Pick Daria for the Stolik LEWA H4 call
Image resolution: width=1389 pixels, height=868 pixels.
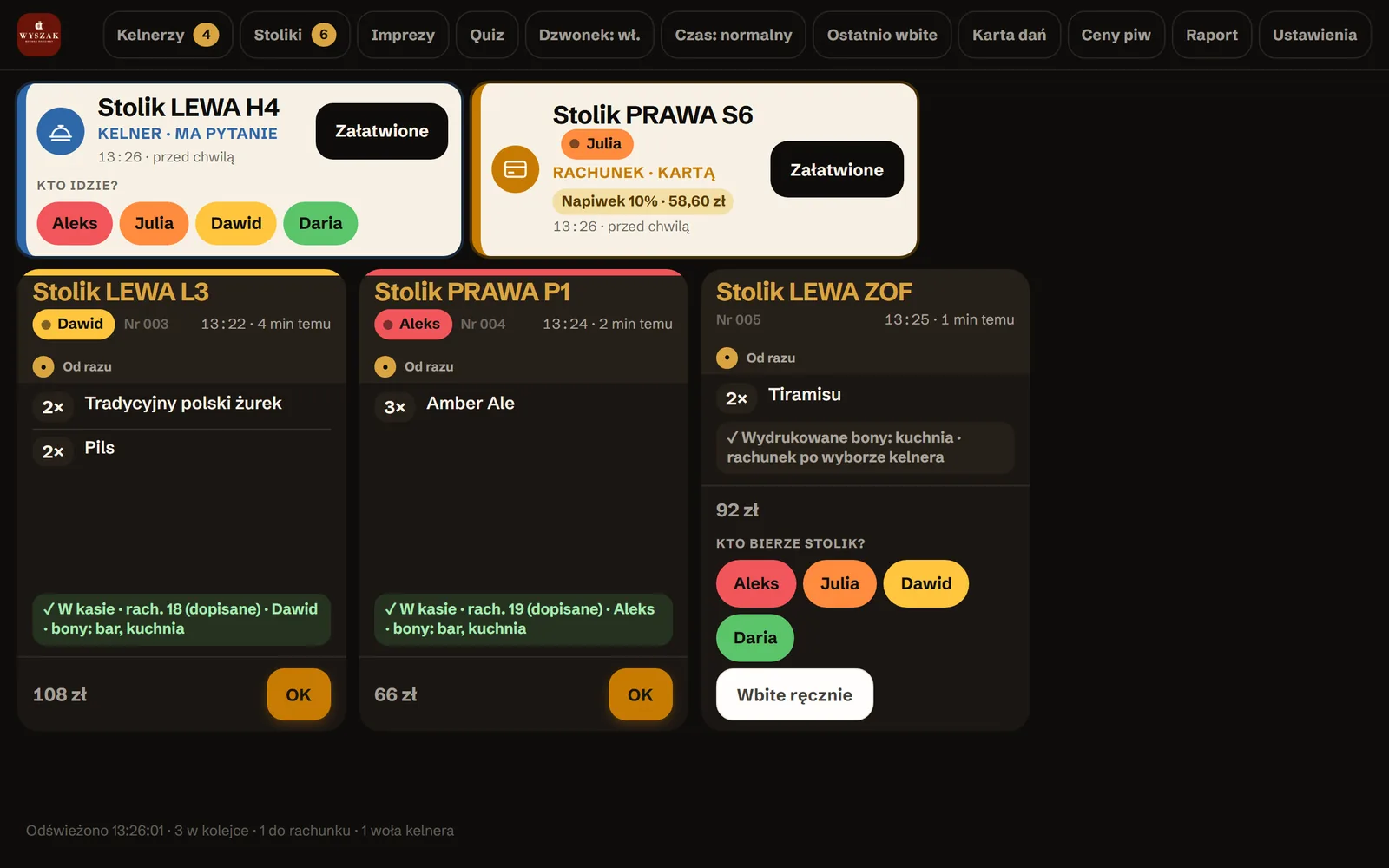[320, 223]
